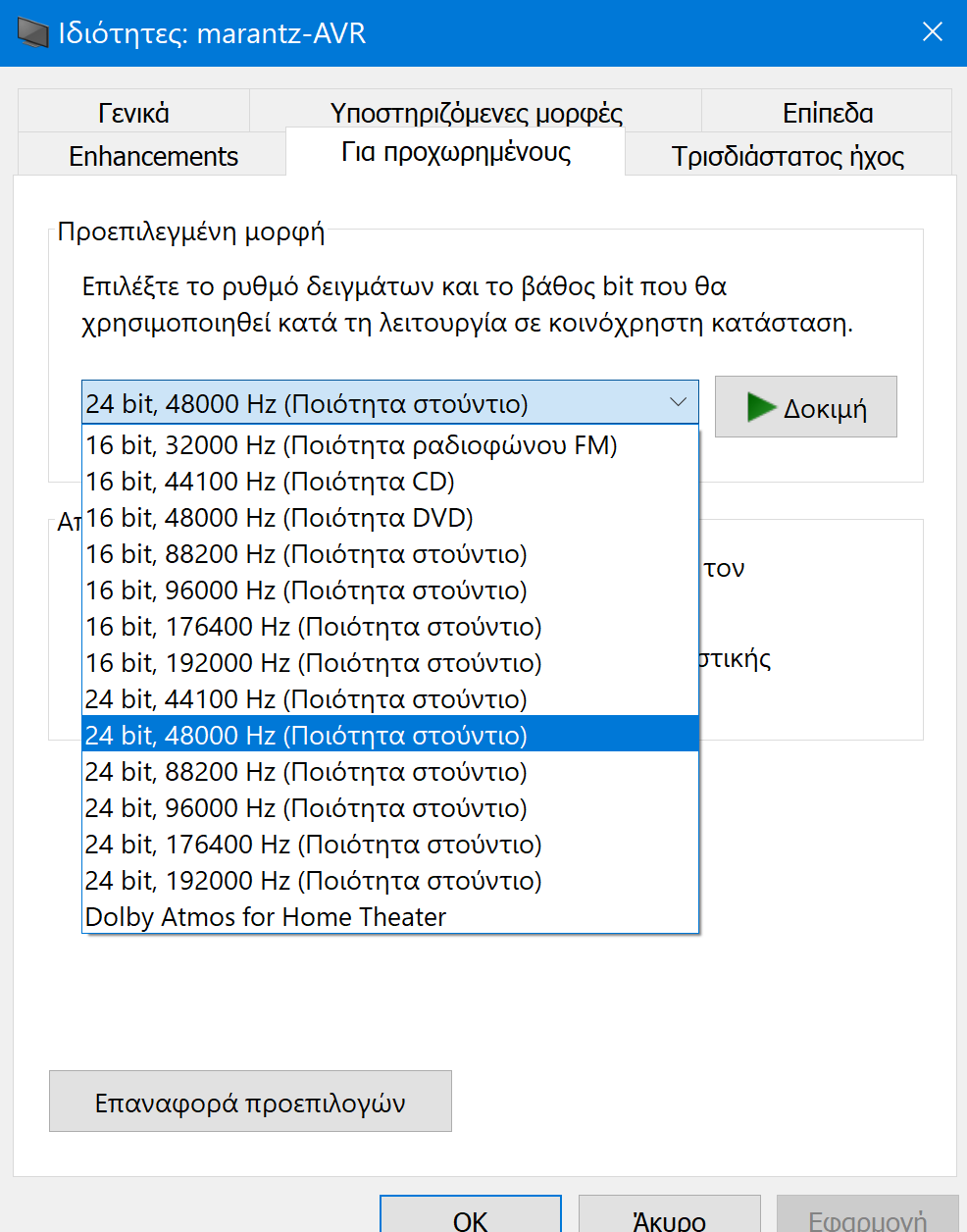The height and width of the screenshot is (1232, 967).
Task: Open the Τρισδιάστατος ήχος tab
Action: pos(789,155)
